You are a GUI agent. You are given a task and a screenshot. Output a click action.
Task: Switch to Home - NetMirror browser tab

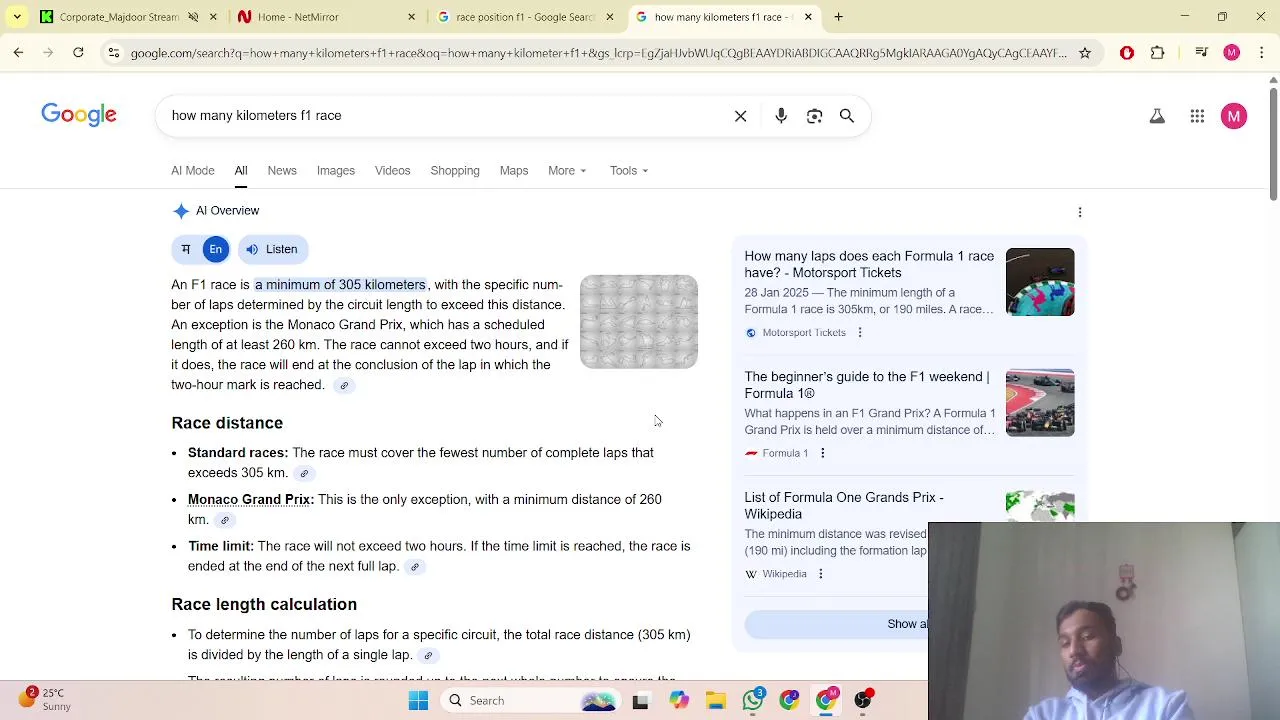pos(325,17)
